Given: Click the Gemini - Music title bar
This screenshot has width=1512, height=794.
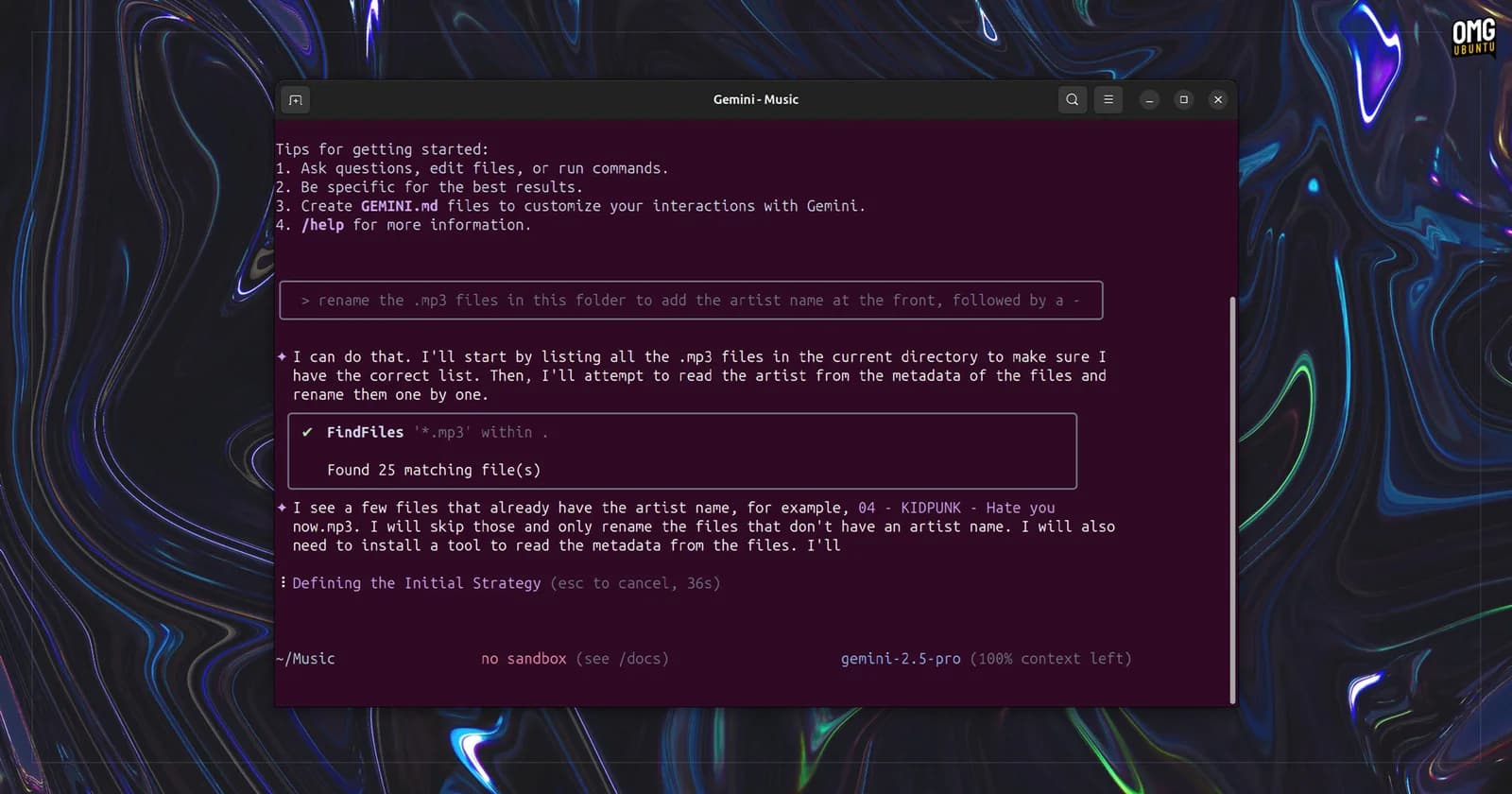Looking at the screenshot, I should [755, 99].
